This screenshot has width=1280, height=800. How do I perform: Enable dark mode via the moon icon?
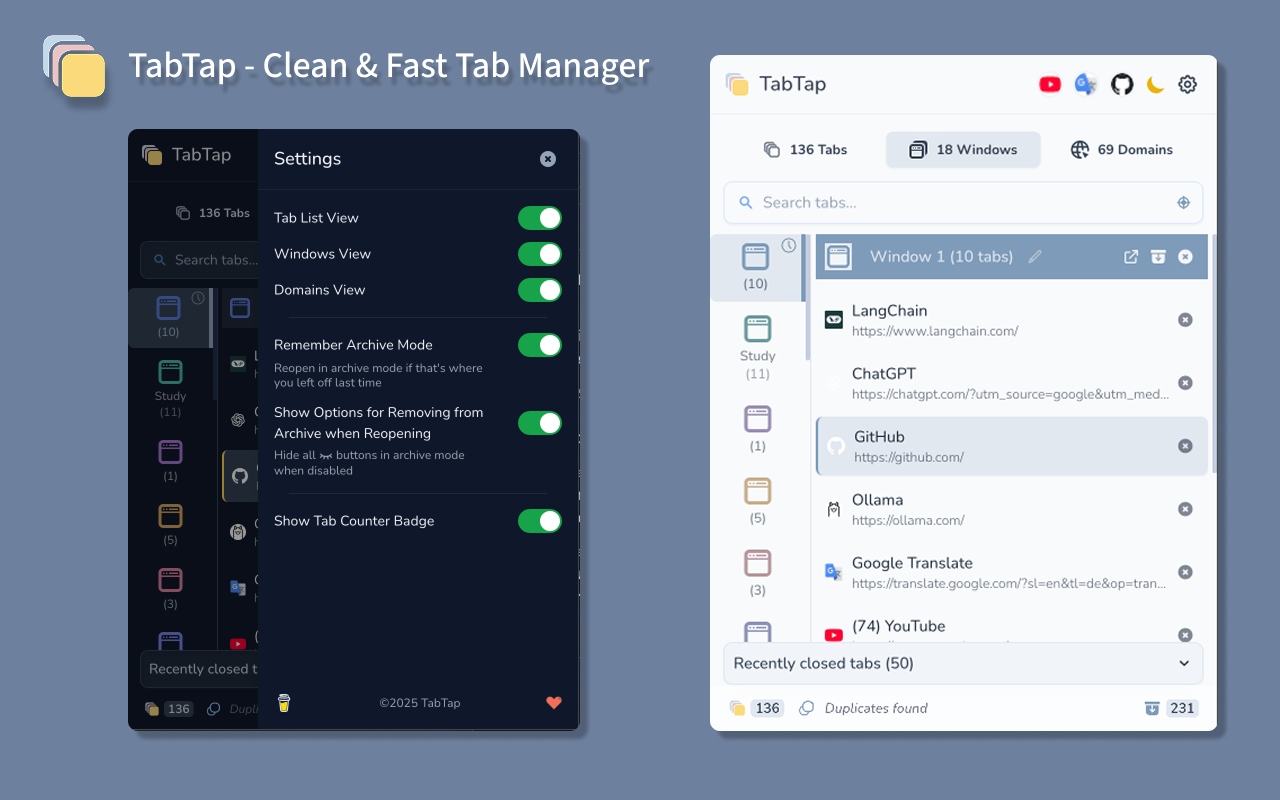1155,84
